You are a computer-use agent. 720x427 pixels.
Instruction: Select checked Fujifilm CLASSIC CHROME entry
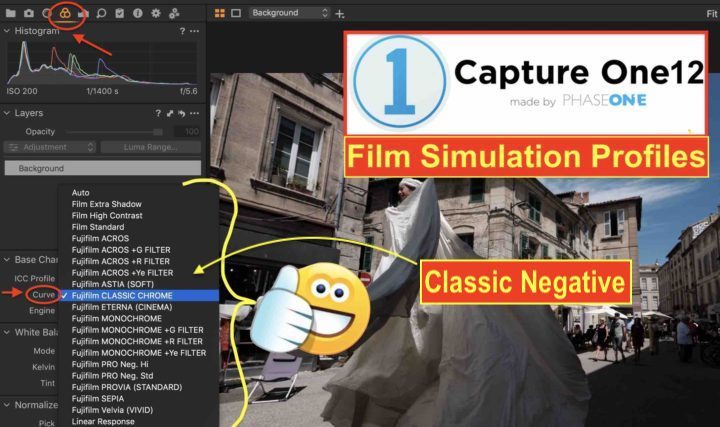click(139, 296)
